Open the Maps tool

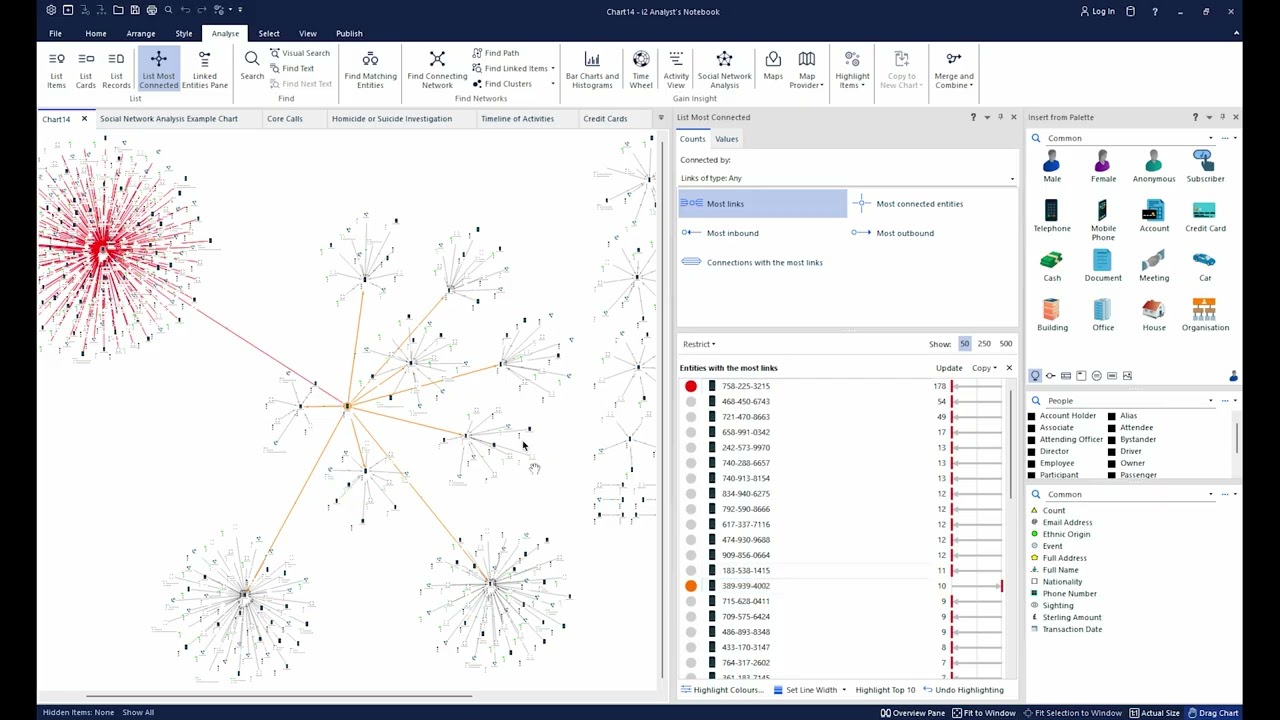pyautogui.click(x=773, y=66)
